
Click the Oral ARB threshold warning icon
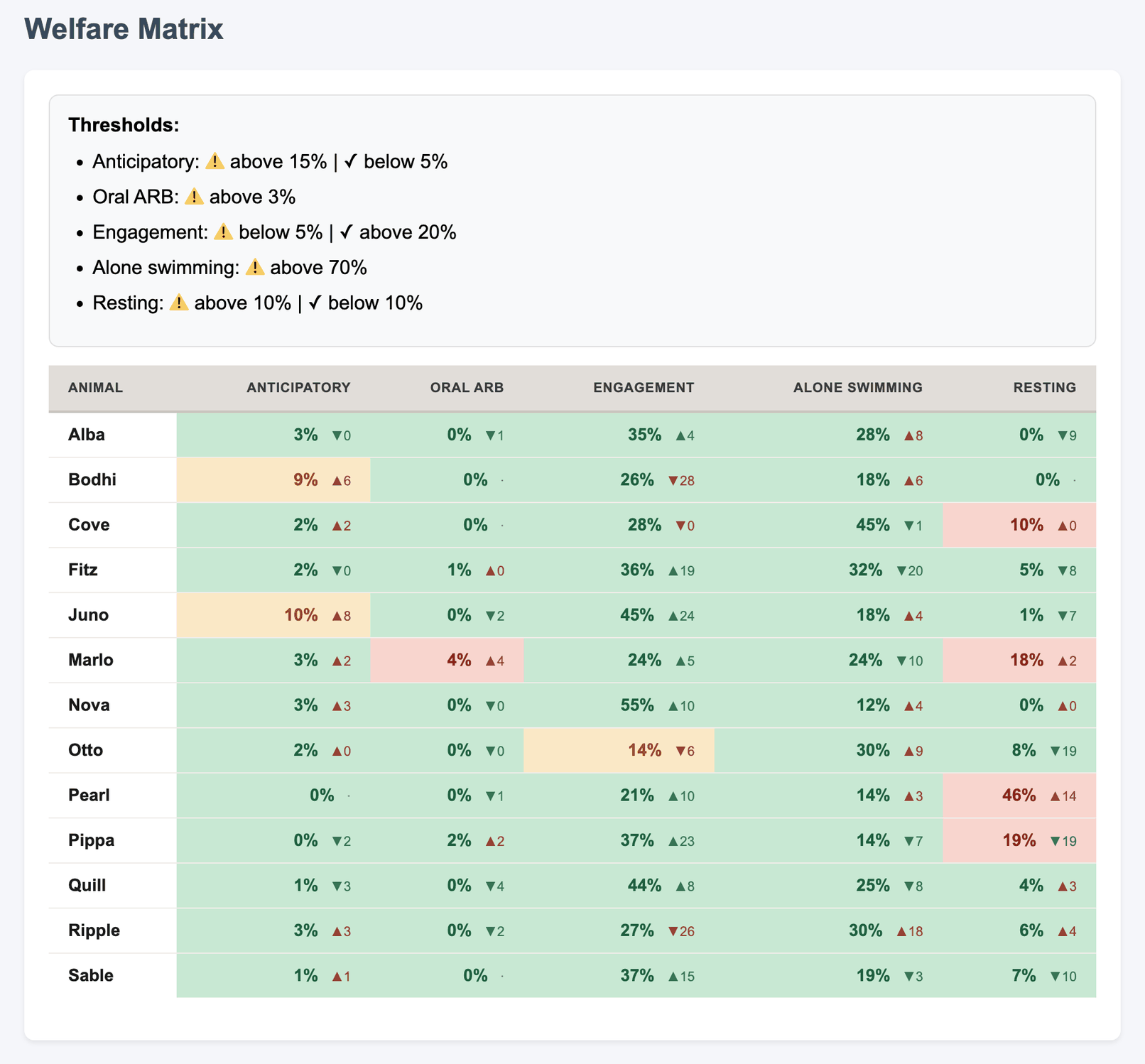click(194, 197)
